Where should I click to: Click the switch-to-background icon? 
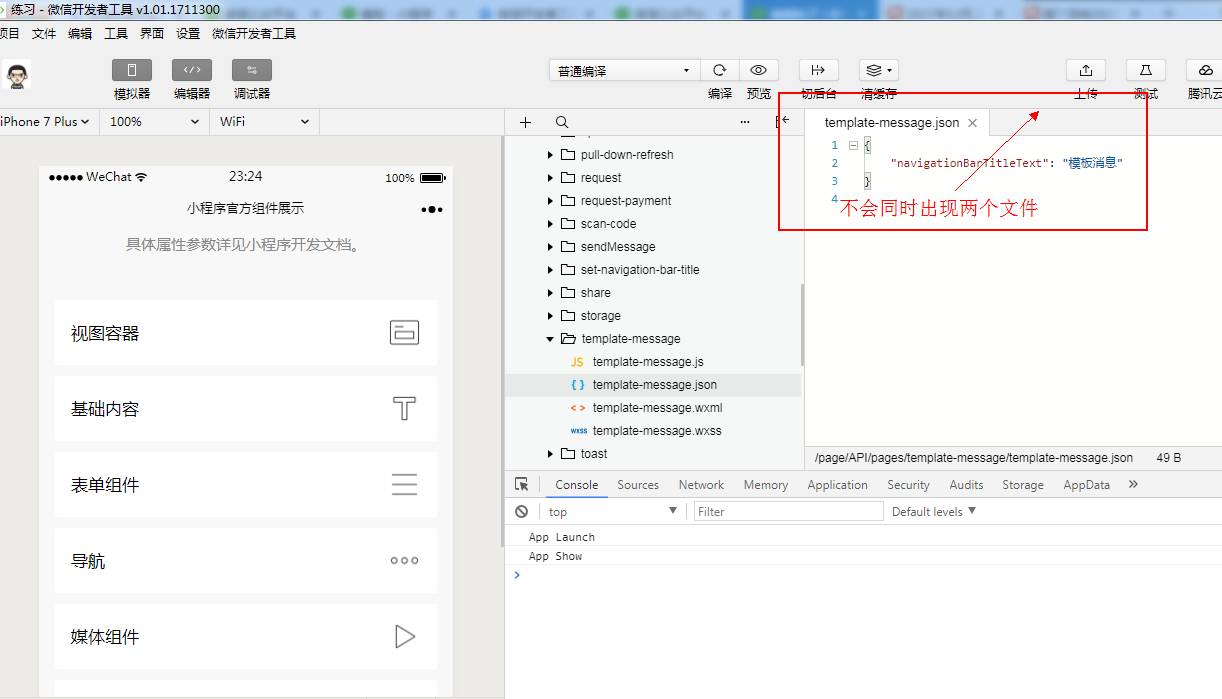click(x=818, y=70)
